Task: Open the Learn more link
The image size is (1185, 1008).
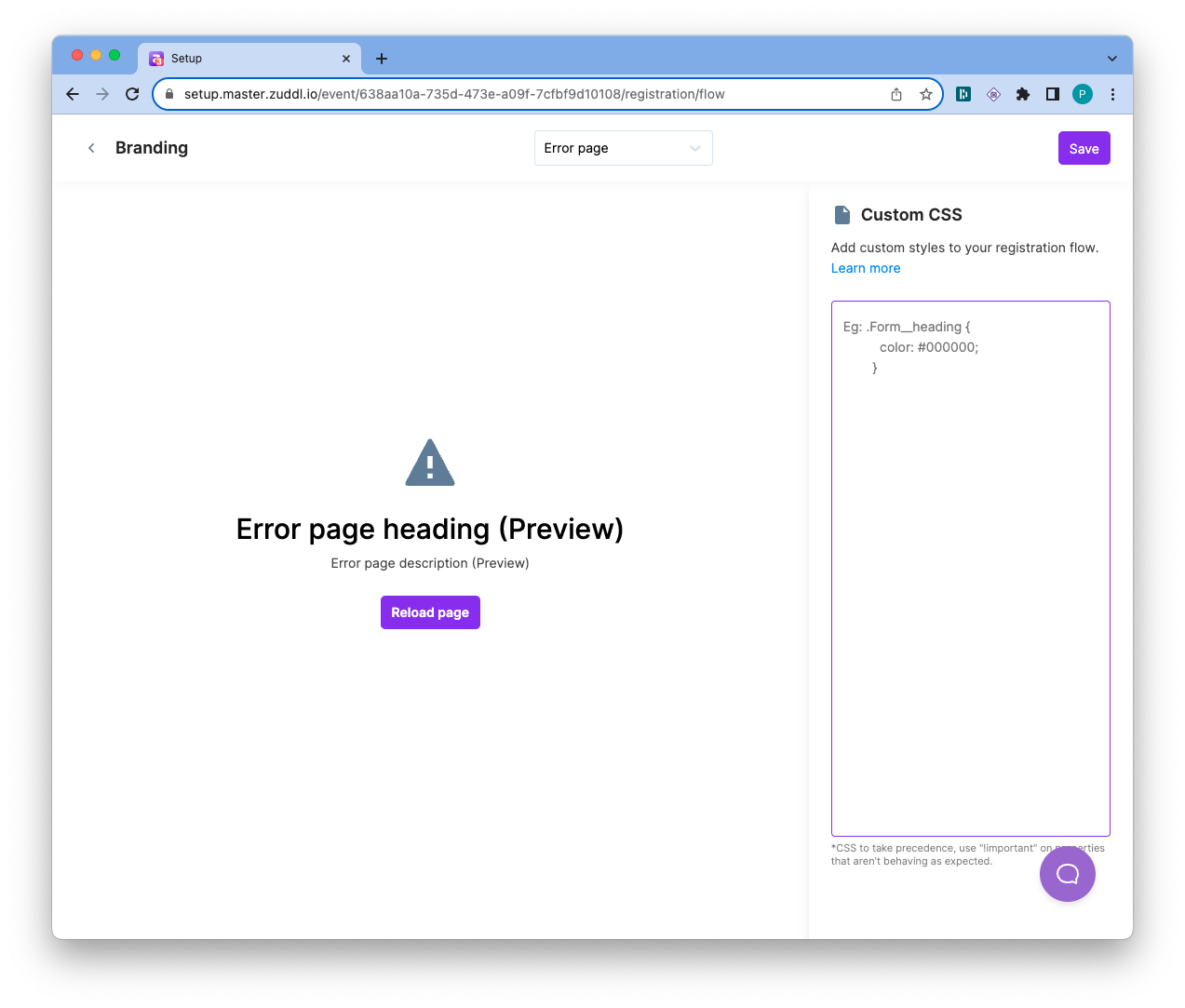Action: click(865, 268)
